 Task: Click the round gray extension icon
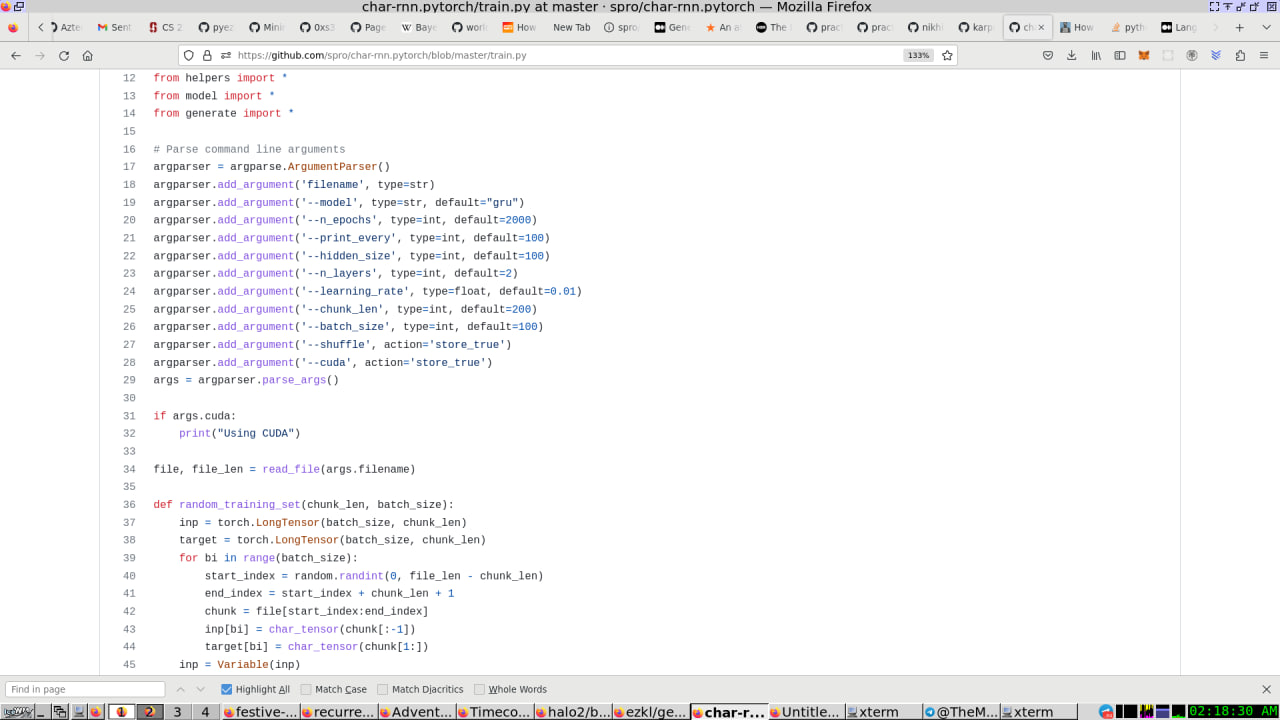pyautogui.click(x=1192, y=56)
